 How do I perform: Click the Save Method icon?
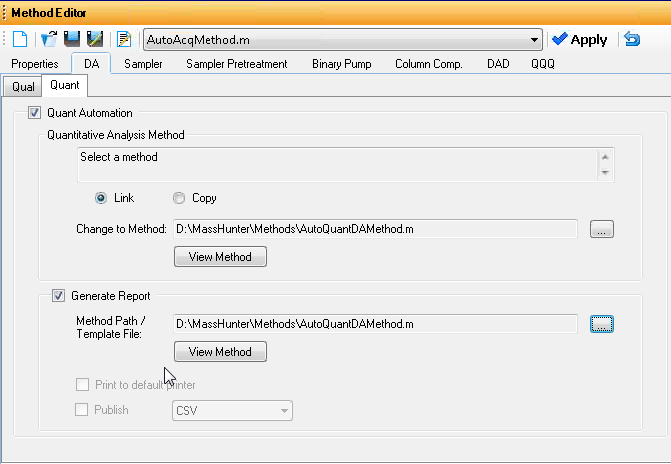pyautogui.click(x=72, y=40)
